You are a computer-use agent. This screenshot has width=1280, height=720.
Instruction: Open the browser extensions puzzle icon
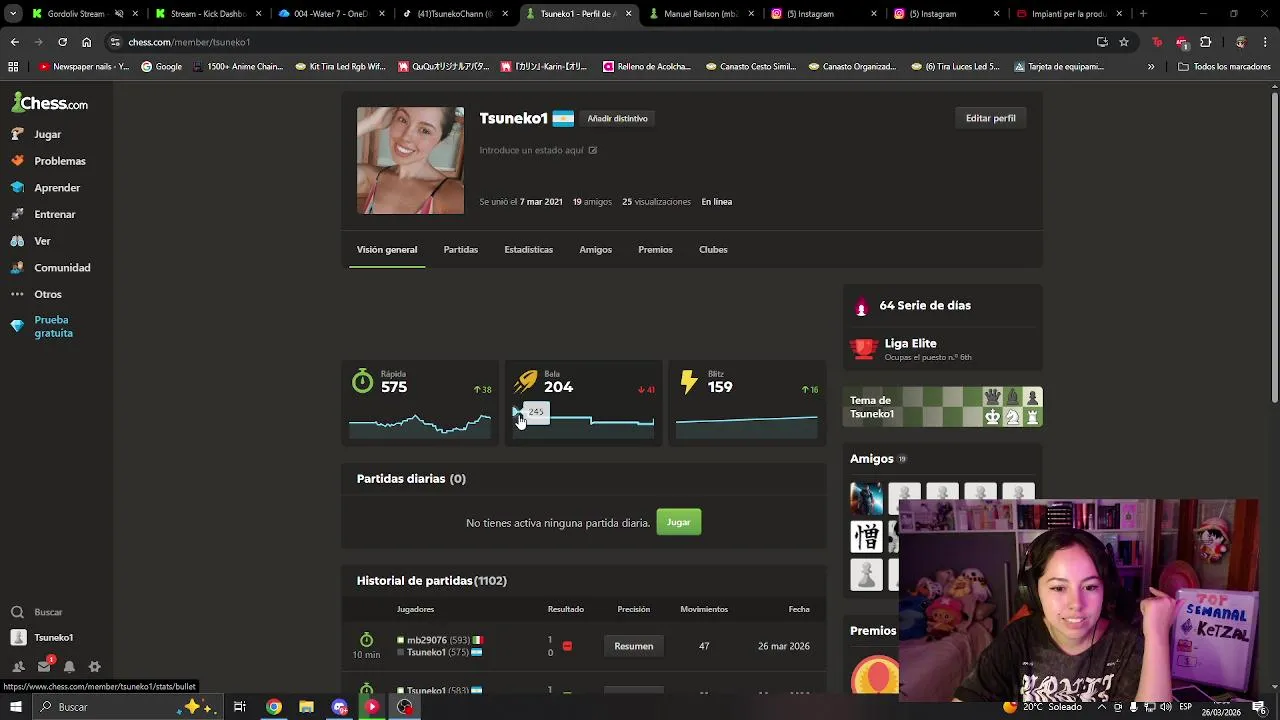point(1205,42)
